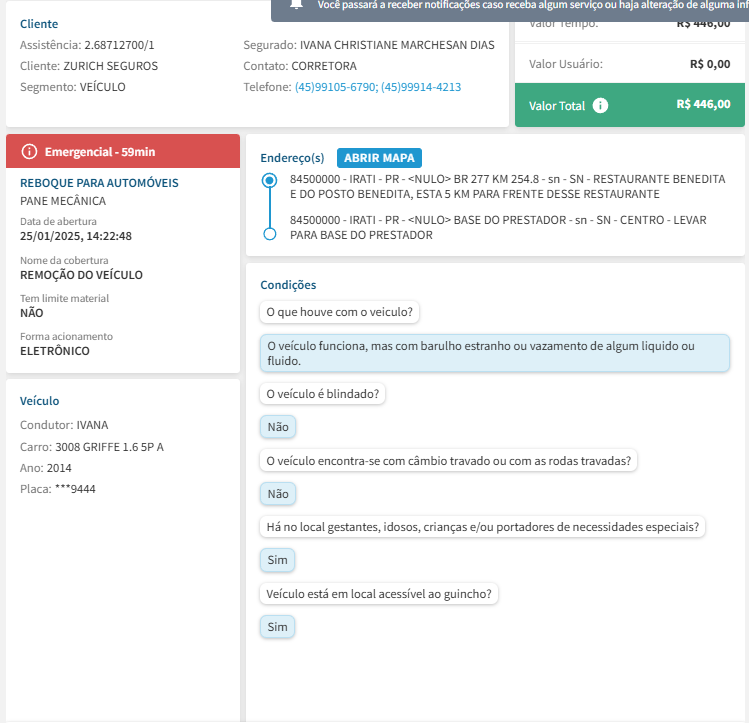Open the map with ABRIR MAPA

(379, 158)
